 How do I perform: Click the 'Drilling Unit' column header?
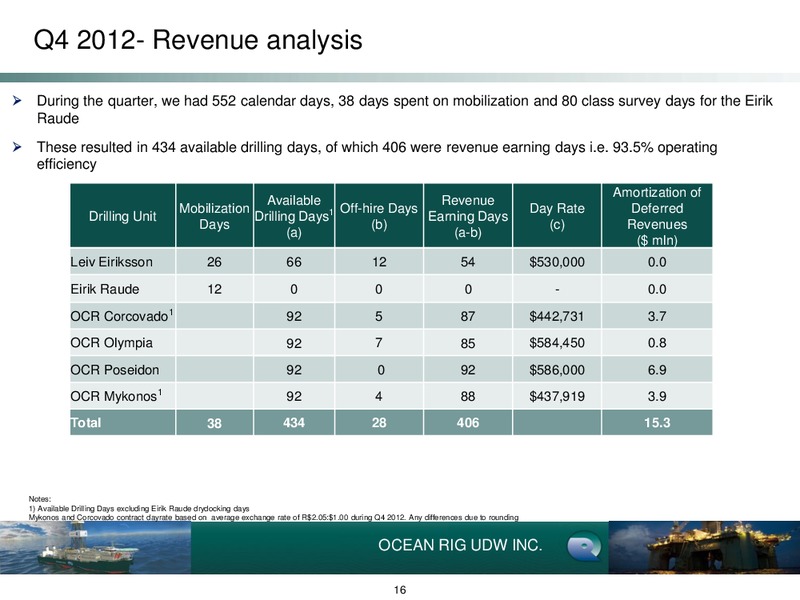point(122,216)
